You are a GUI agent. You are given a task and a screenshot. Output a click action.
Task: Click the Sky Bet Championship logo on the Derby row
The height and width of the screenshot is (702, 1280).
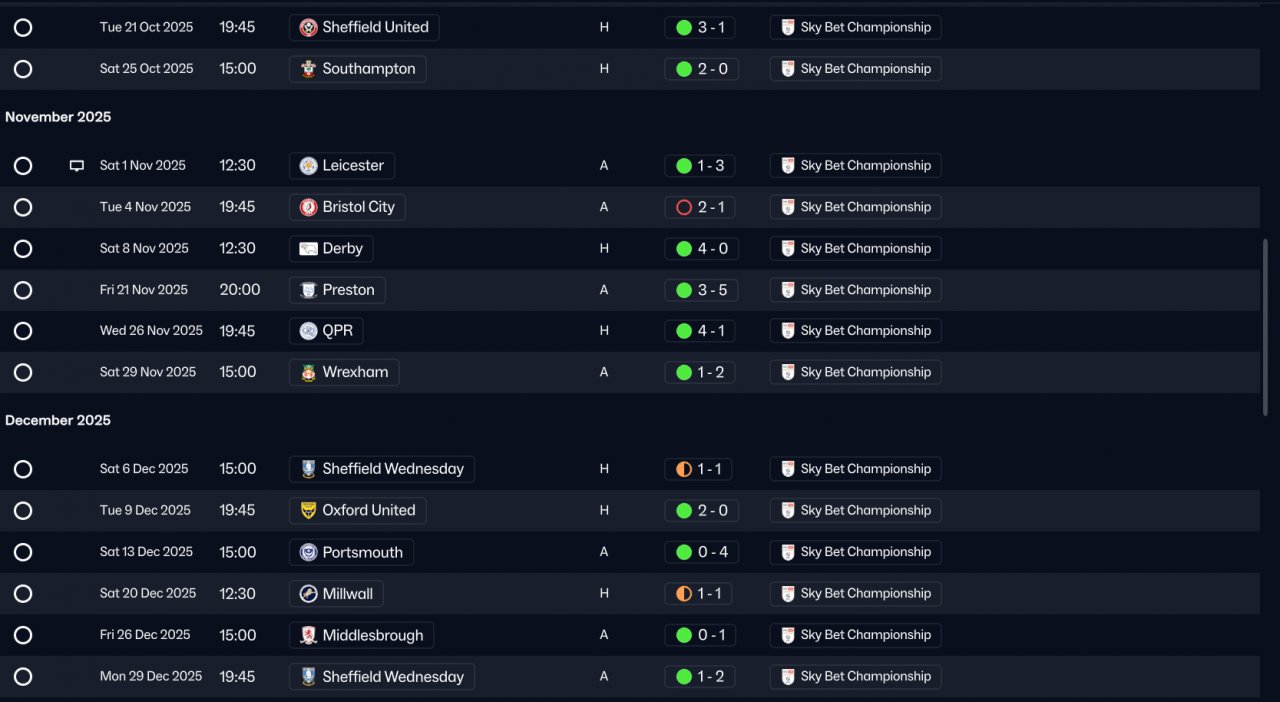pyautogui.click(x=788, y=249)
